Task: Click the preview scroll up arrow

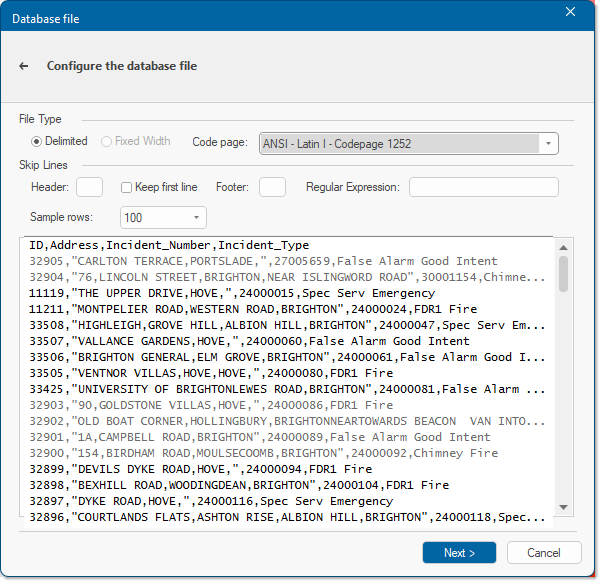Action: (x=563, y=248)
